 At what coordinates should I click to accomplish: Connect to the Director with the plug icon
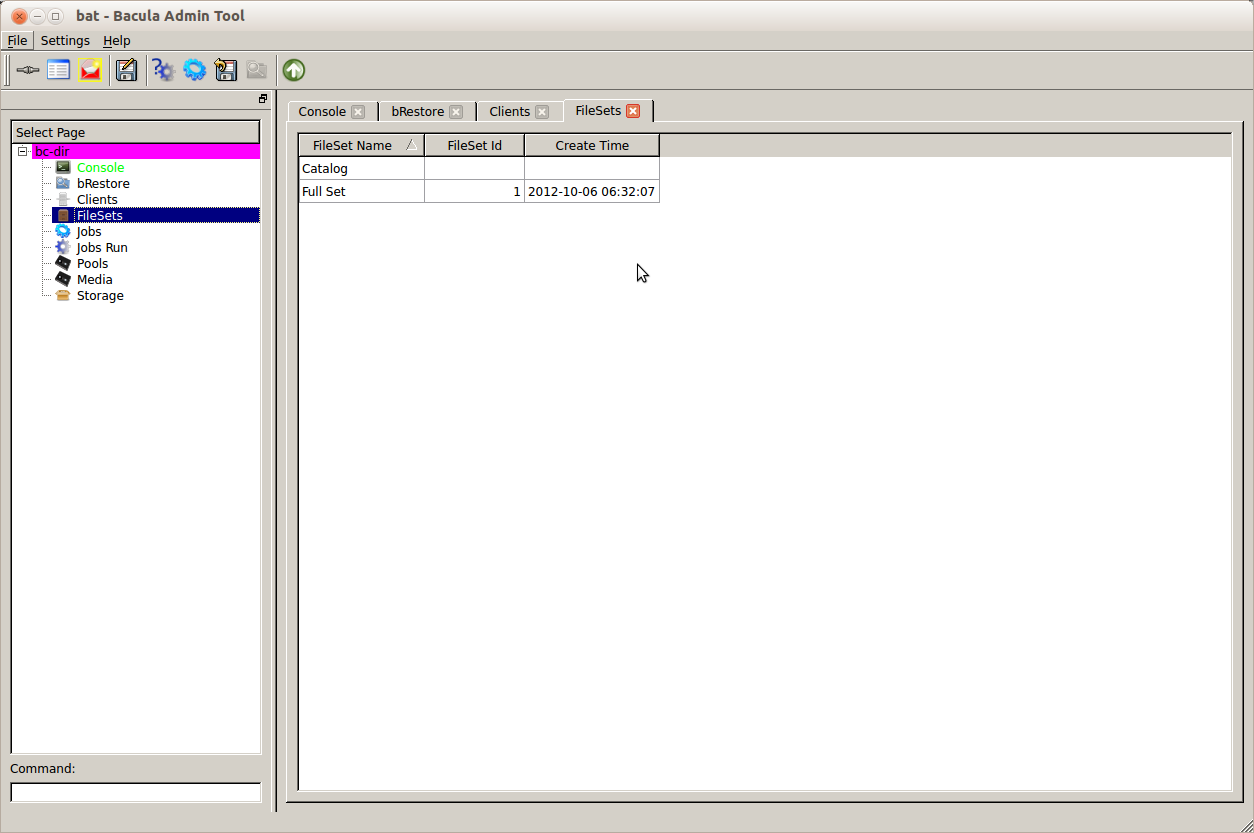click(x=27, y=70)
